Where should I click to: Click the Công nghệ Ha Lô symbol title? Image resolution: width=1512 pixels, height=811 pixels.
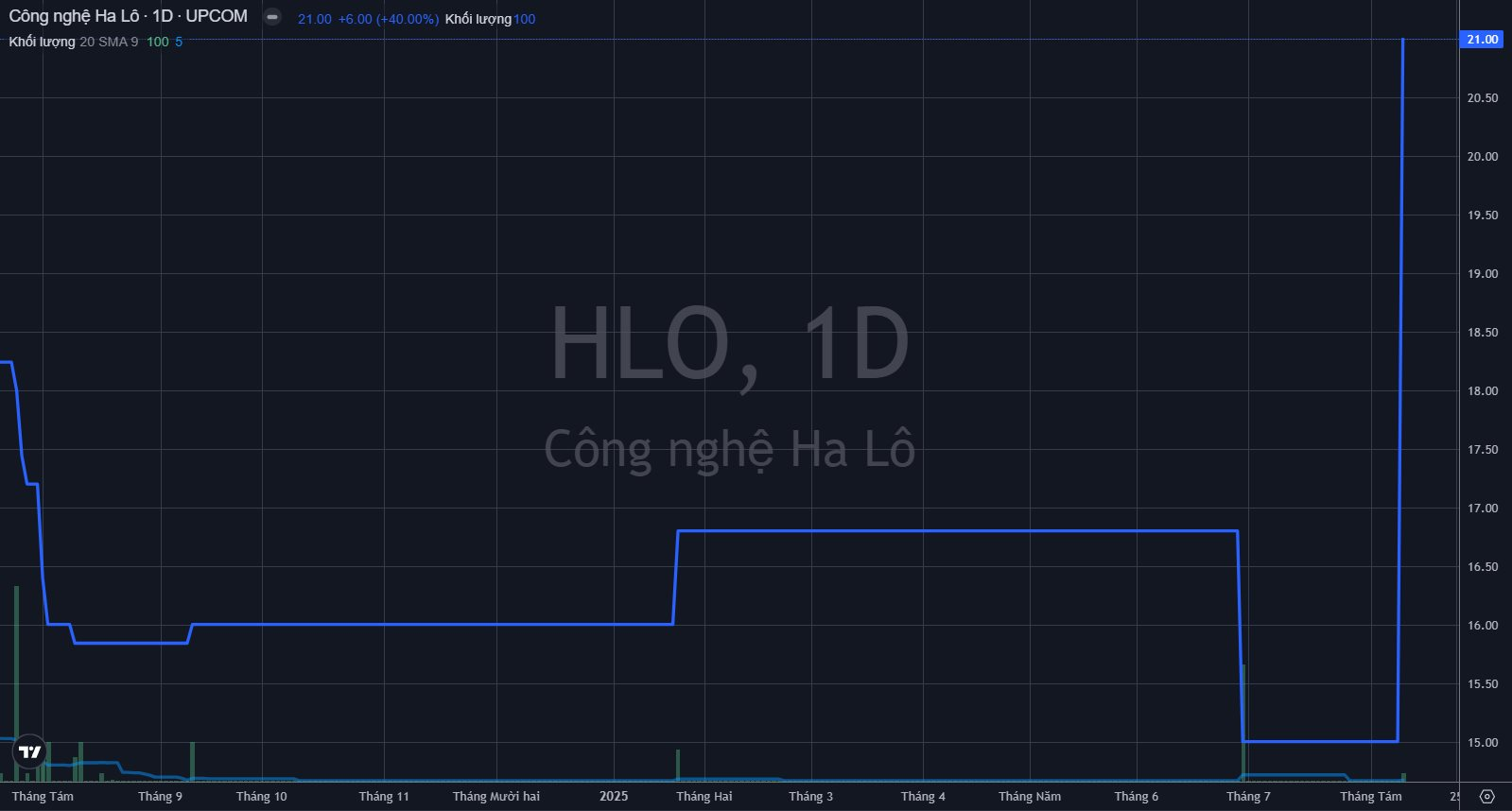128,17
